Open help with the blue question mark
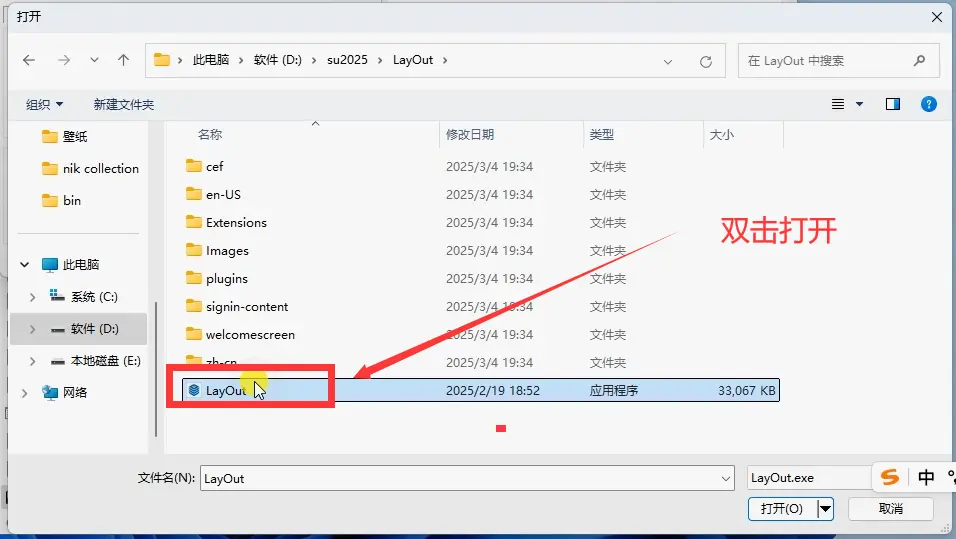The width and height of the screenshot is (956, 539). tap(928, 104)
